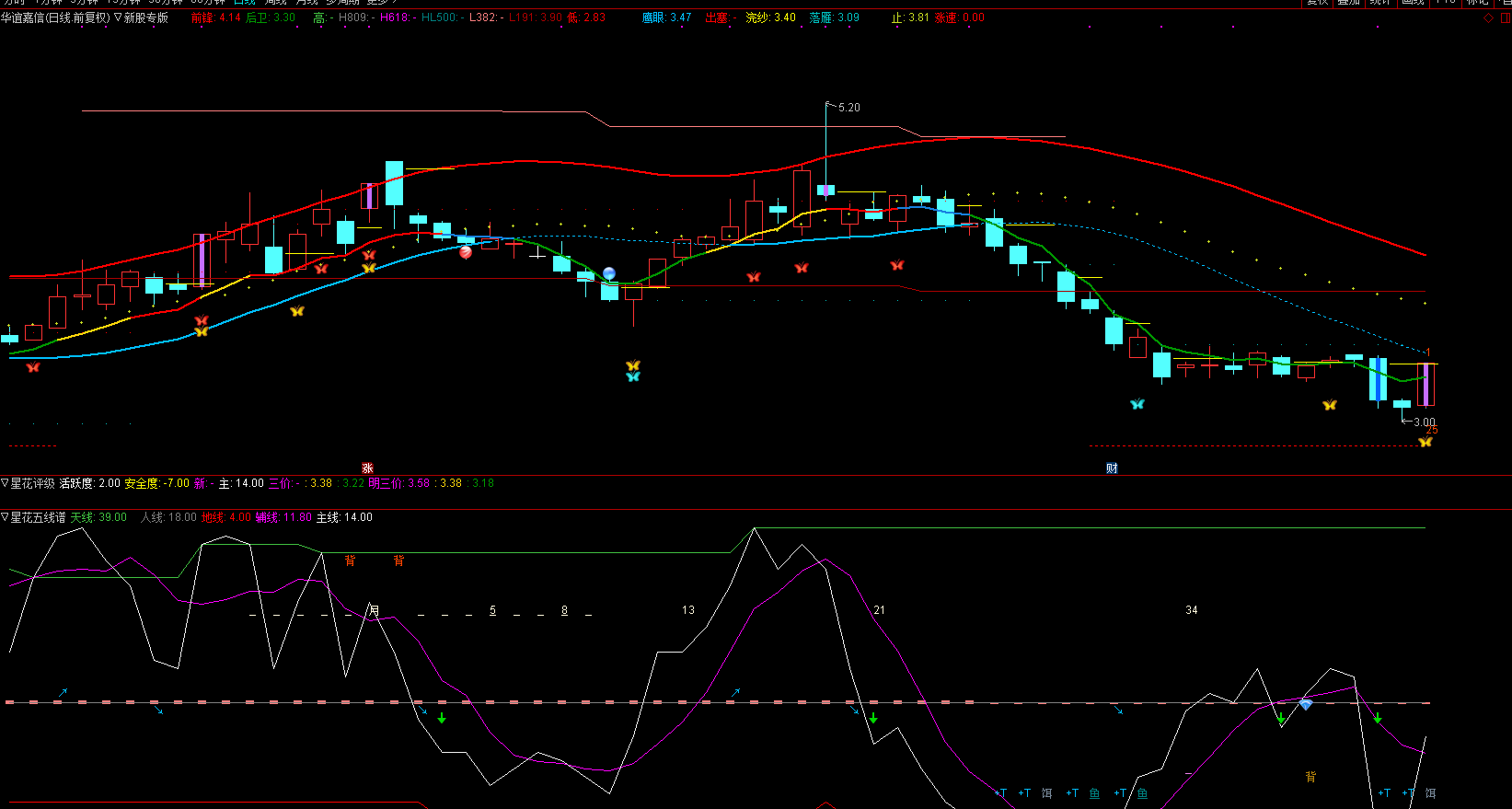Click the red panel-layout icon right of the diamond
Viewport: 1512px width, 809px height.
coord(1506,17)
